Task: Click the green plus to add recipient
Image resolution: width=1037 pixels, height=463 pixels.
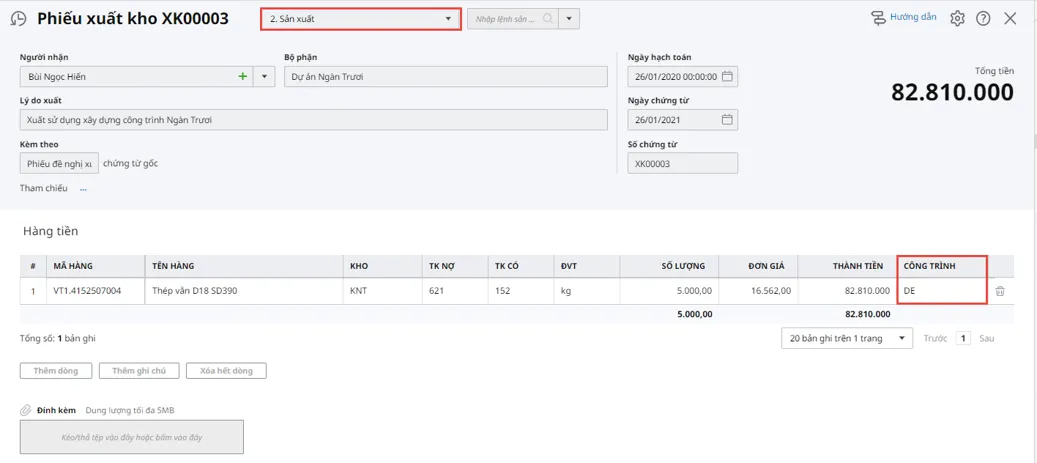Action: click(243, 76)
